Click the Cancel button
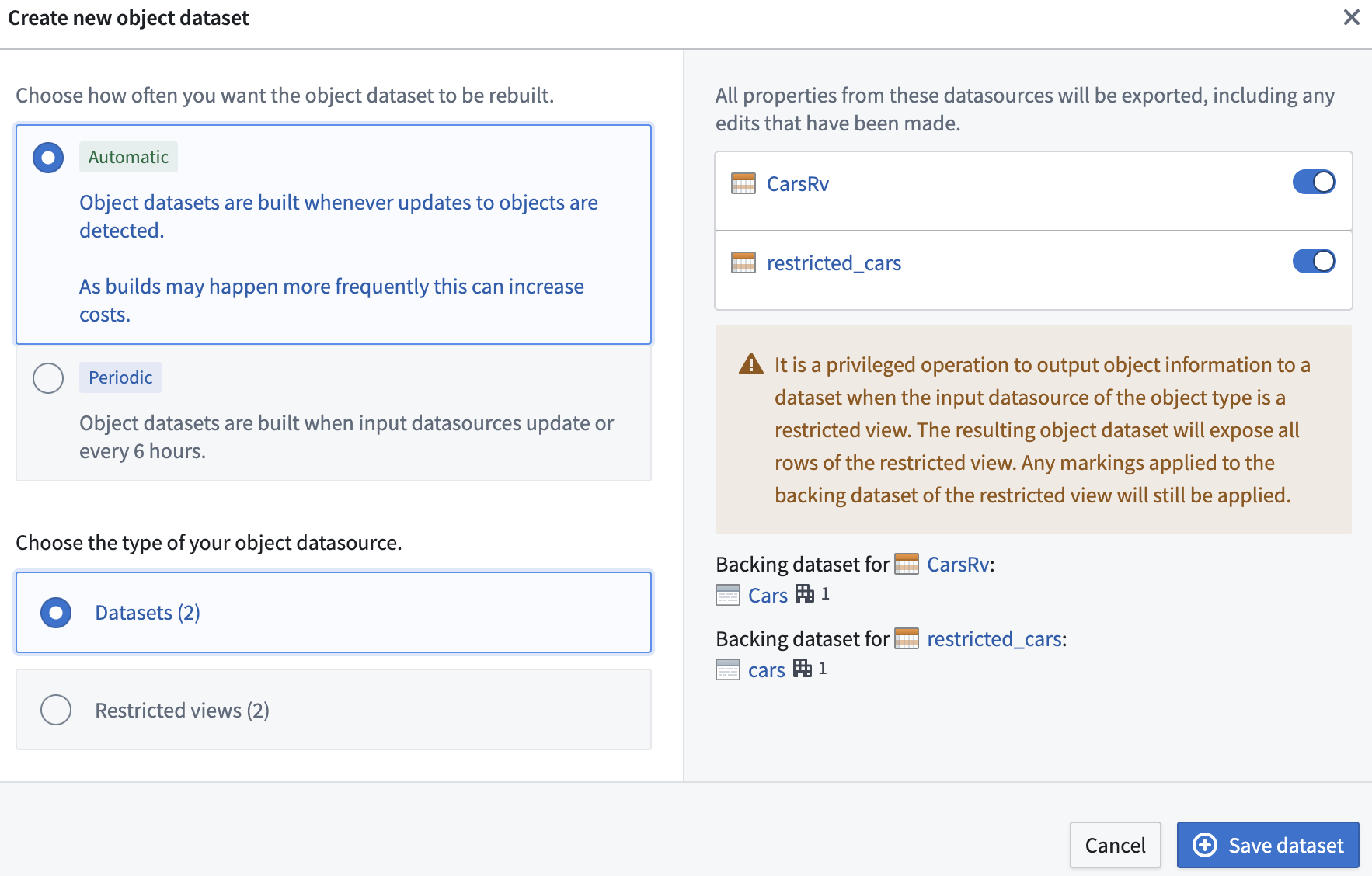 pyautogui.click(x=1115, y=845)
